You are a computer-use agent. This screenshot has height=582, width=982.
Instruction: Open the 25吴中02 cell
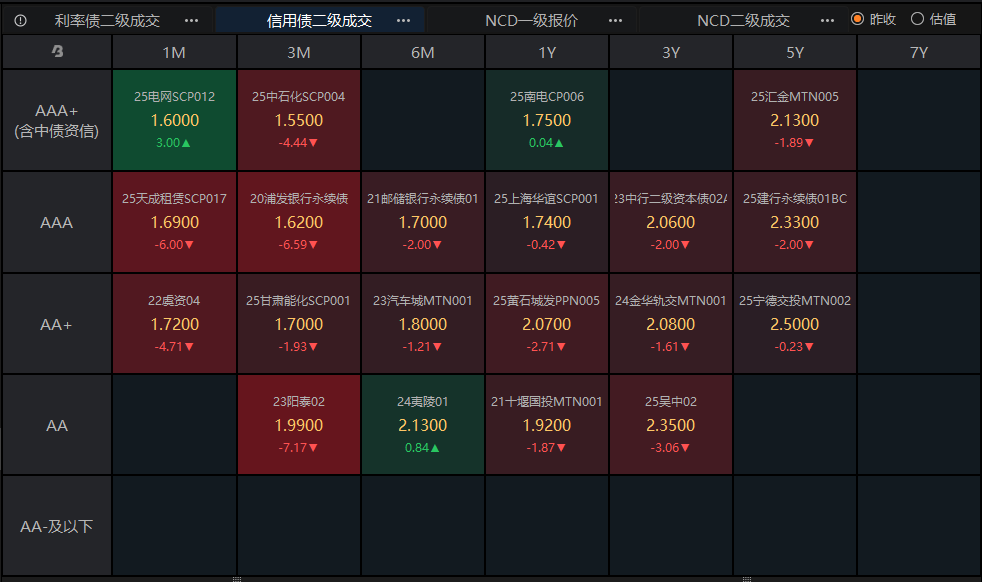point(671,425)
